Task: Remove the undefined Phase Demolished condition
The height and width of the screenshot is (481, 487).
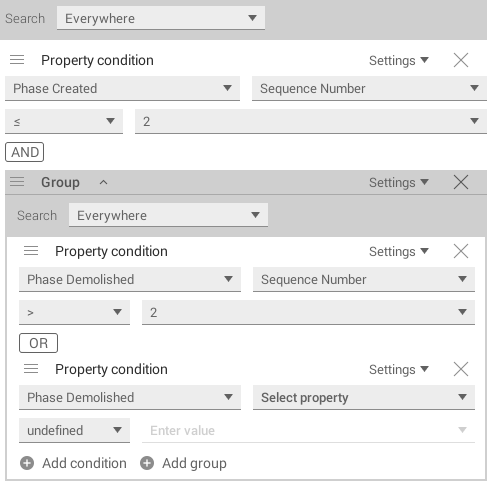Action: [x=461, y=369]
